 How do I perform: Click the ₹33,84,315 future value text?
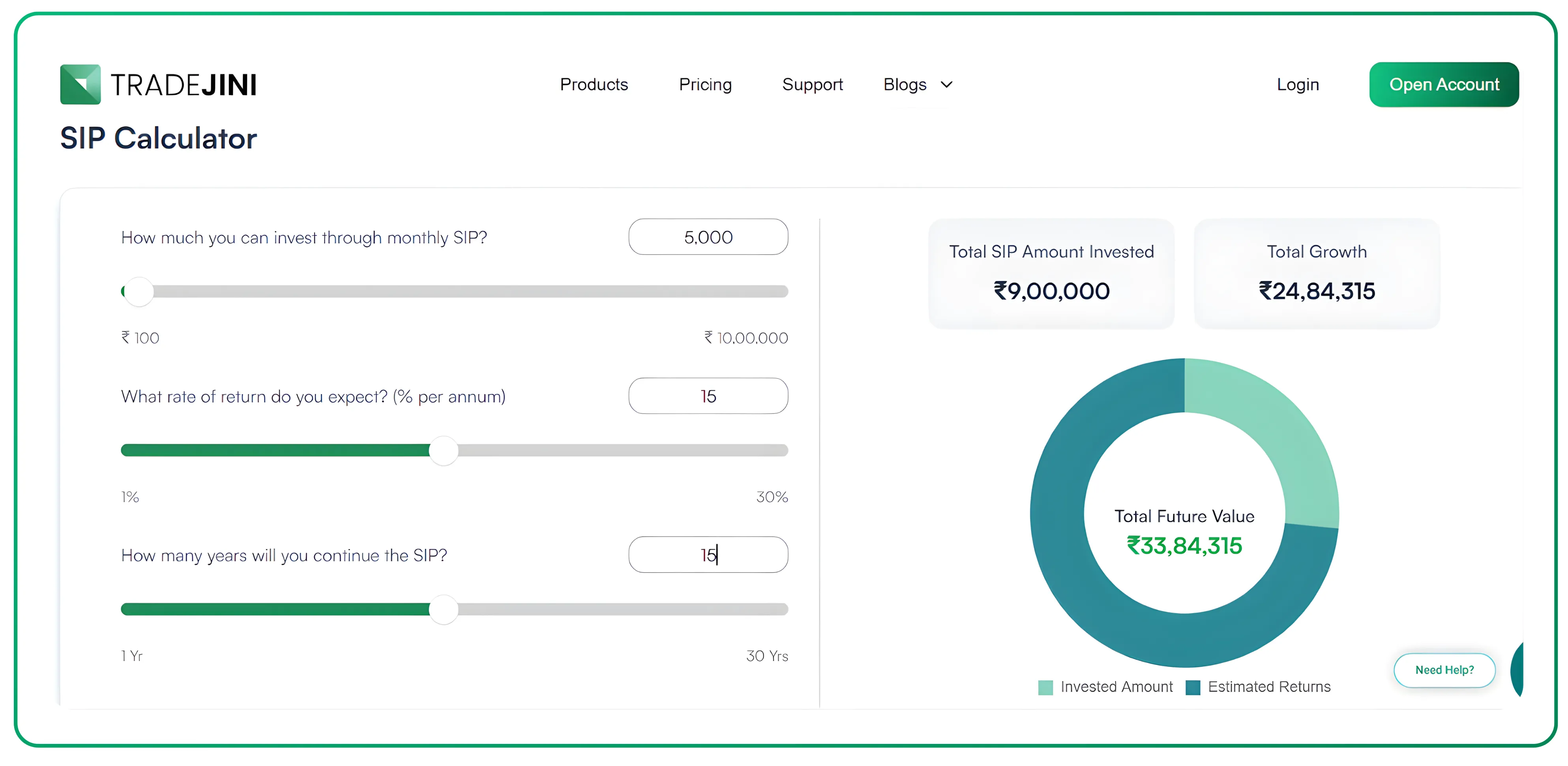point(1184,546)
